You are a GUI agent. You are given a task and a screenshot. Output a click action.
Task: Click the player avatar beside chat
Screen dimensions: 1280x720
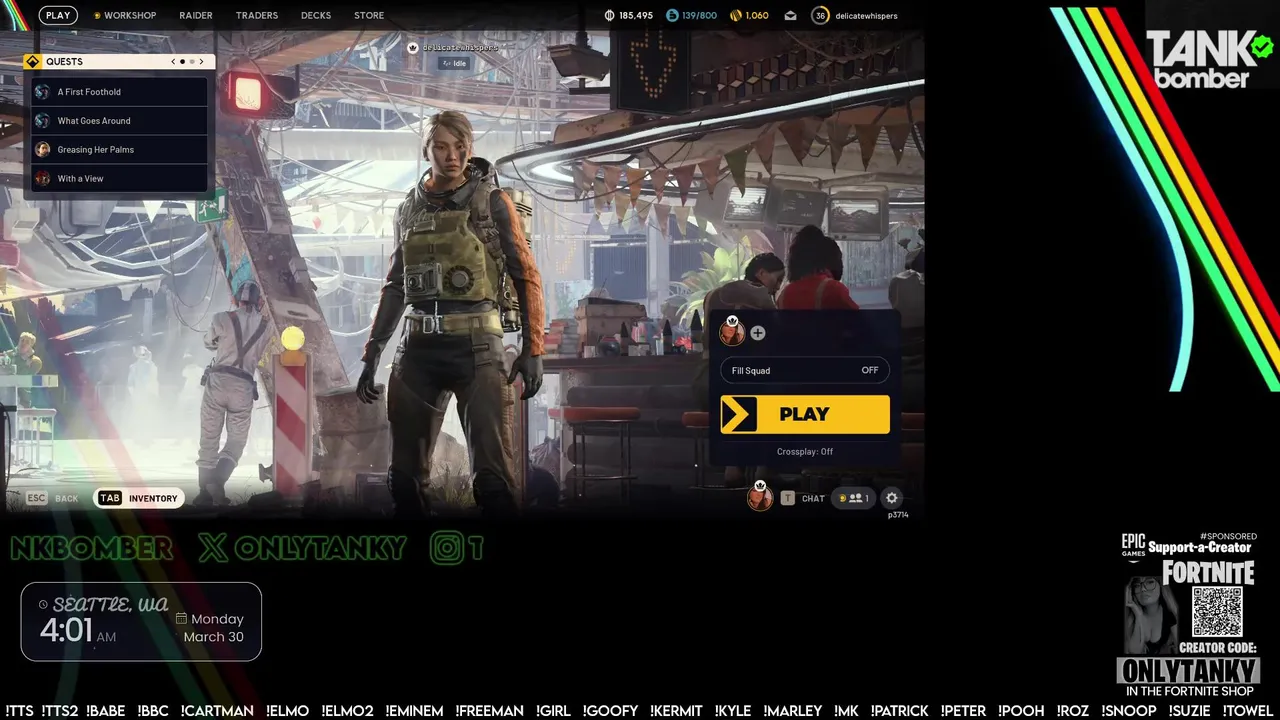[760, 497]
